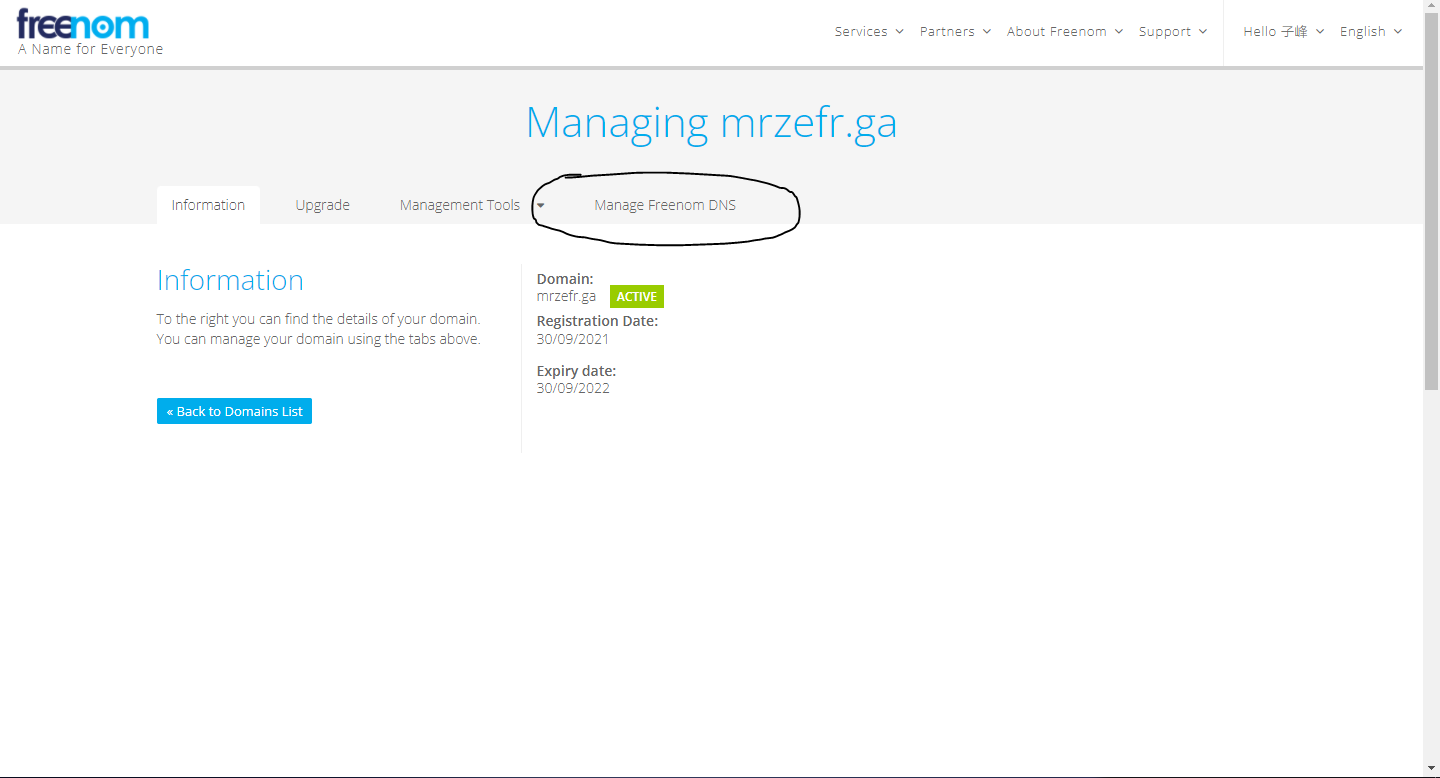Click the Management Tools tab label
Viewport: 1440px width, 778px height.
pos(460,205)
